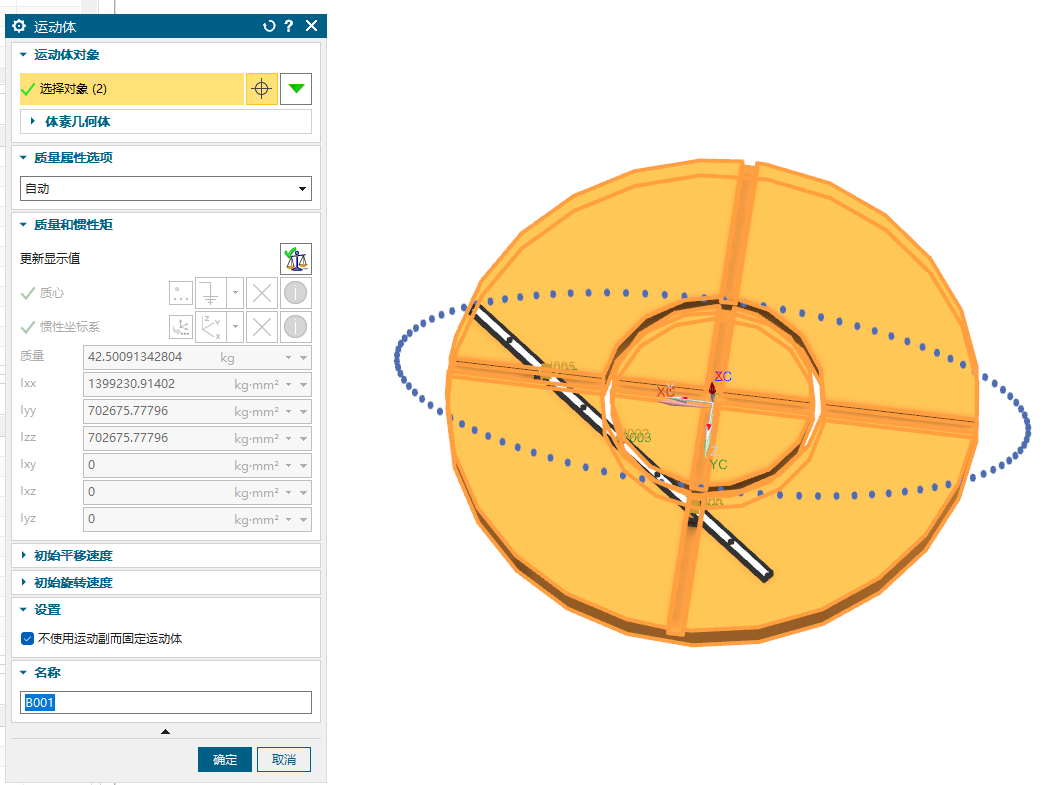Toggle the fix body without joint checkbox
1060x785 pixels.
tap(28, 638)
